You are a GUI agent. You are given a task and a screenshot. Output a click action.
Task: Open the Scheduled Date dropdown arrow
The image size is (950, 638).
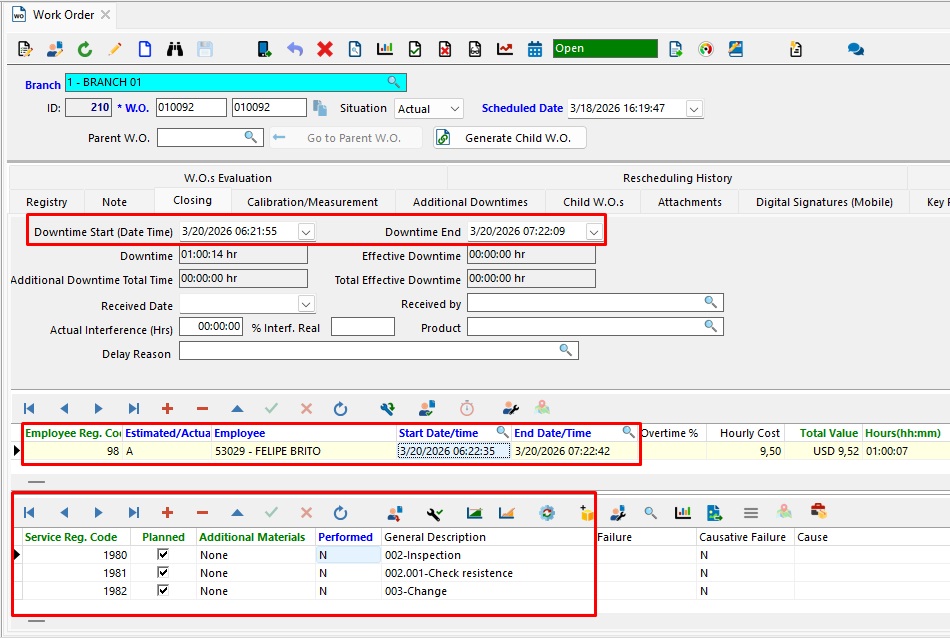tap(694, 108)
